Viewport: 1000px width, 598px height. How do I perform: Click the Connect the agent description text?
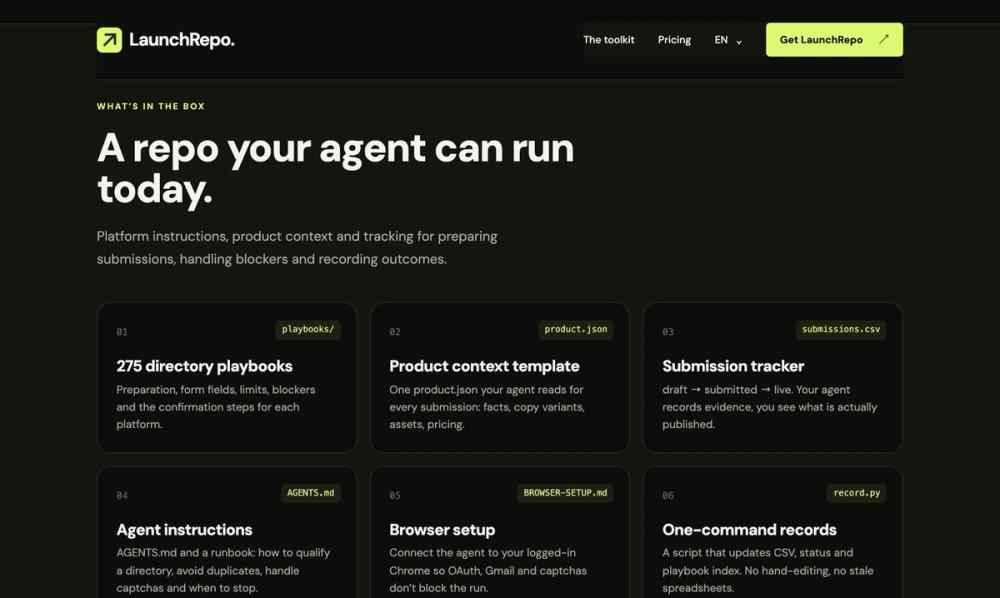[x=488, y=571]
